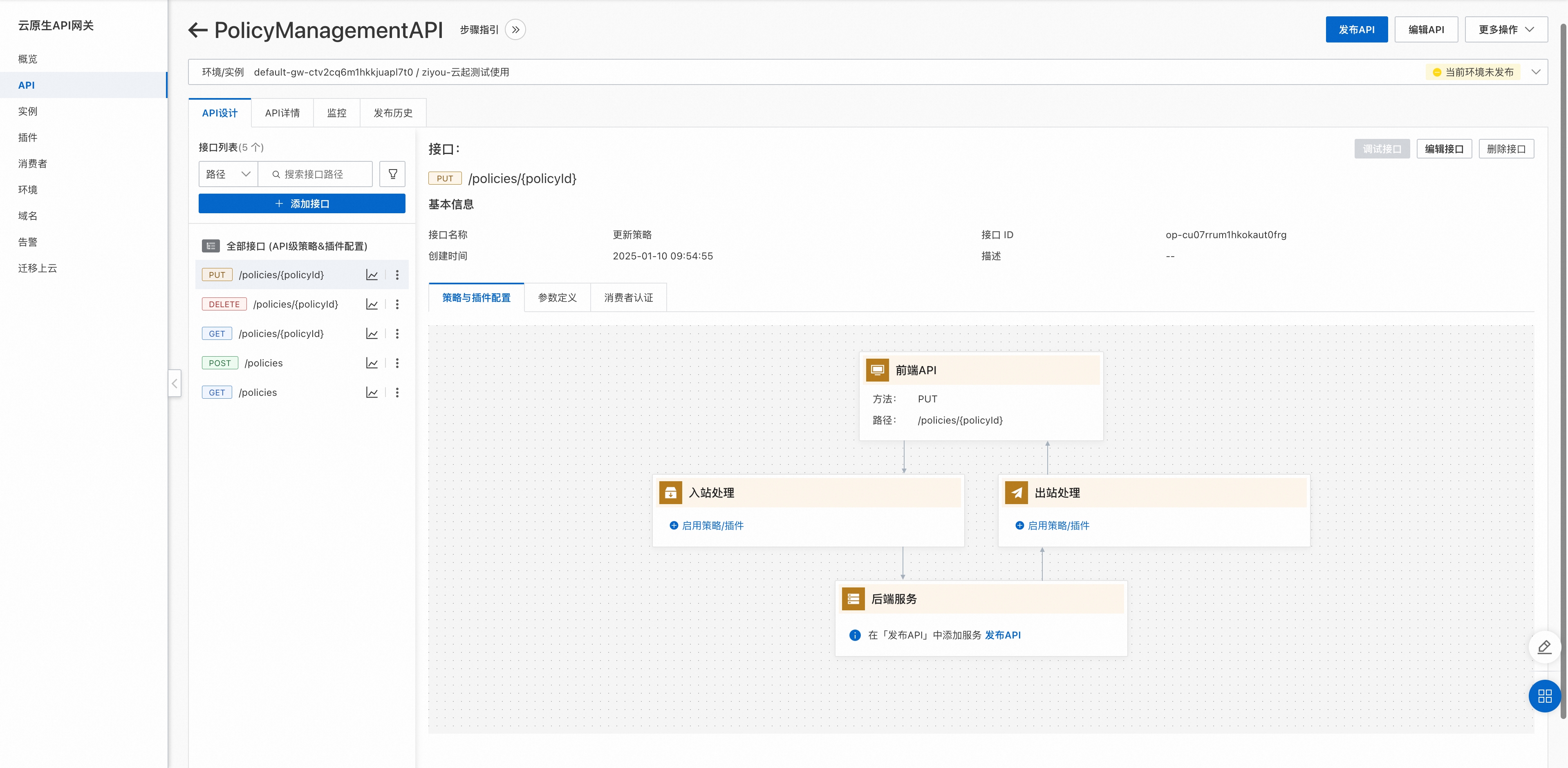Viewport: 1568px width, 768px height.
Task: Click chart icon for GET /policies row
Action: coord(372,393)
